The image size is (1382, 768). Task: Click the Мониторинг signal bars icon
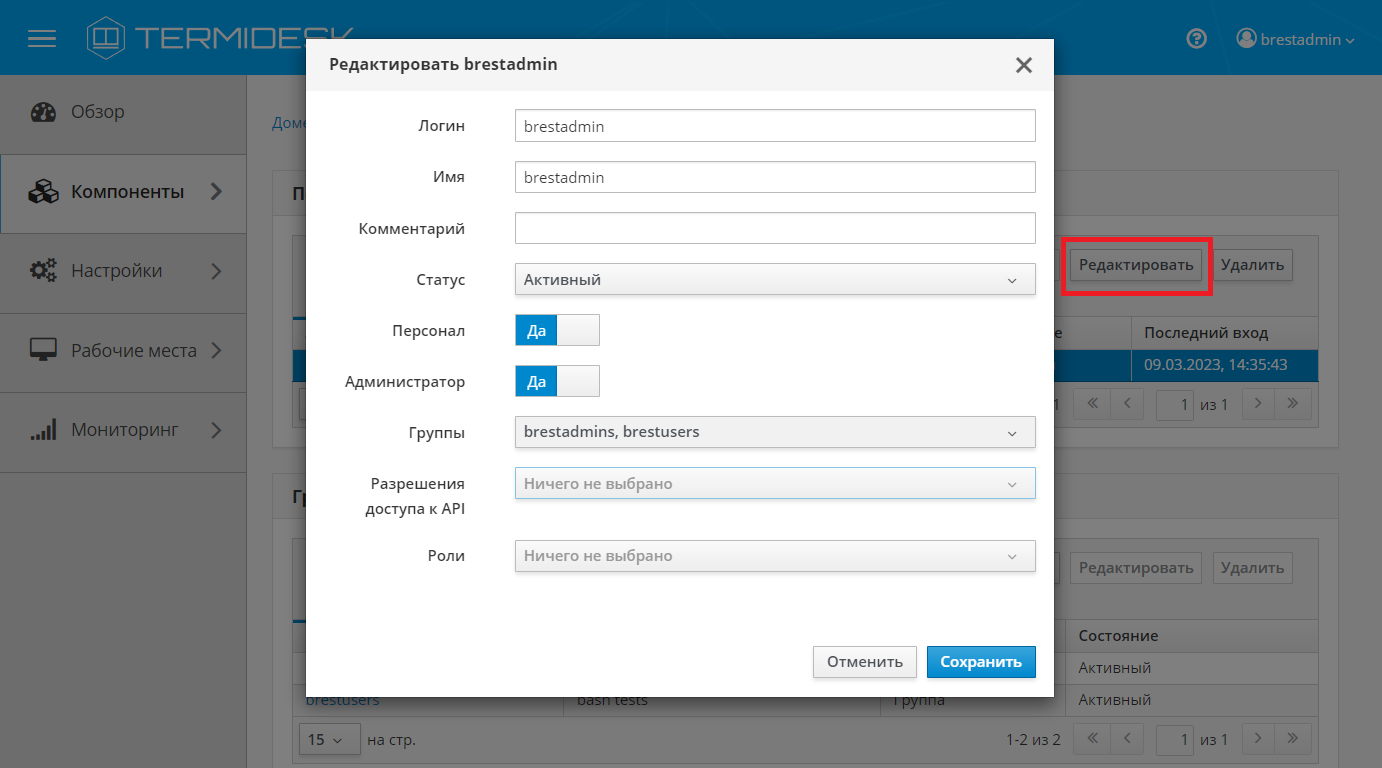44,431
